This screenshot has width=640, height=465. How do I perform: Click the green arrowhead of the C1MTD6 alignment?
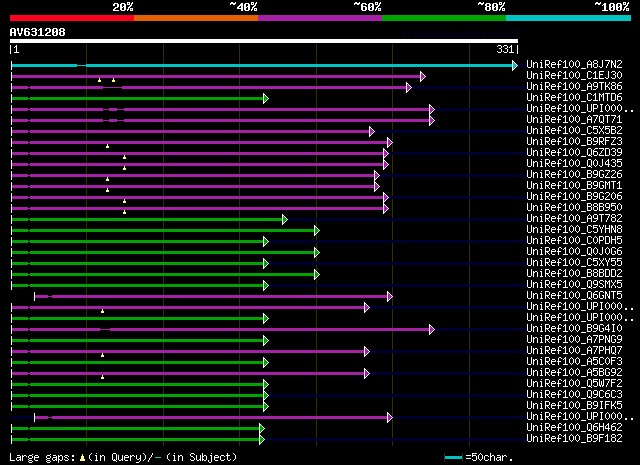pos(266,98)
